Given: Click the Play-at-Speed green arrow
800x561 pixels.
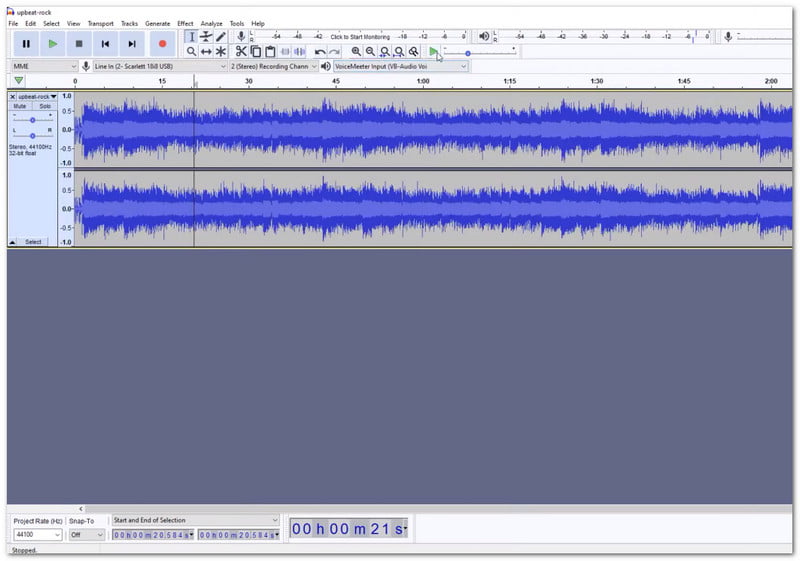Looking at the screenshot, I should [x=433, y=52].
